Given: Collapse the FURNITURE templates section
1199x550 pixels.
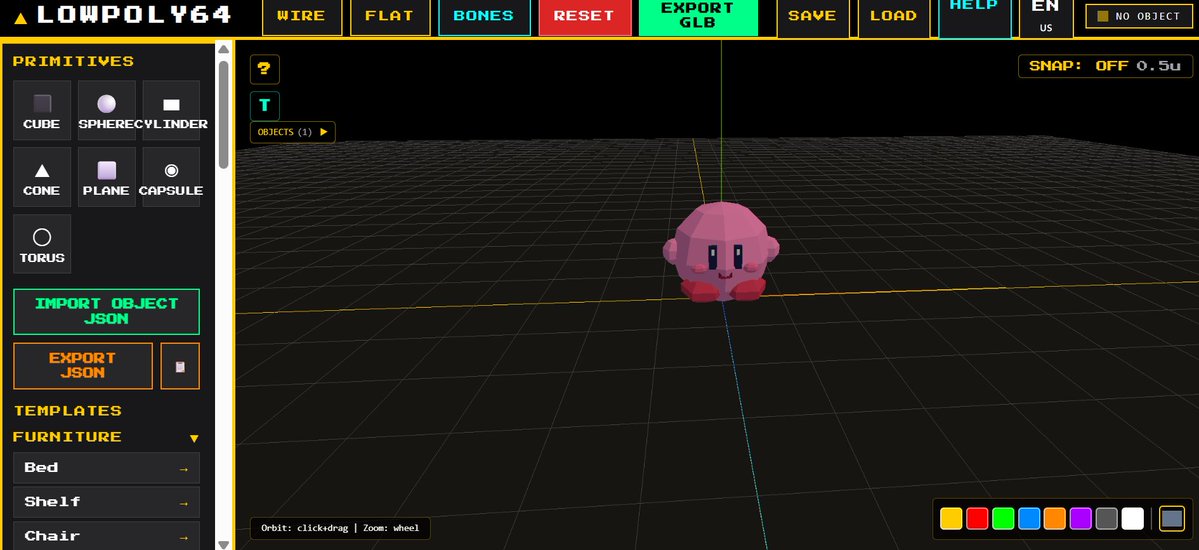Looking at the screenshot, I should click(x=106, y=437).
